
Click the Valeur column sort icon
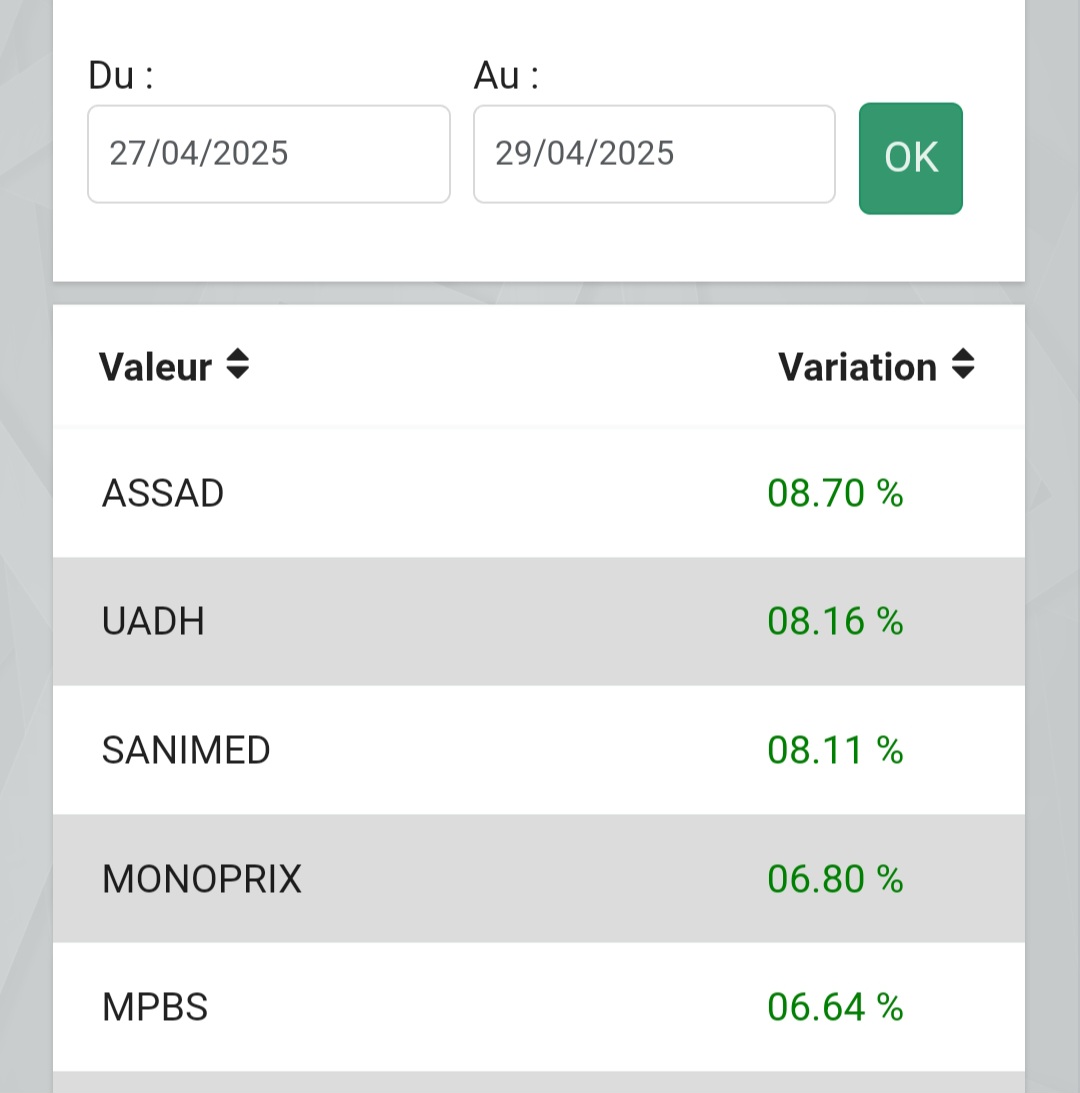pyautogui.click(x=238, y=364)
